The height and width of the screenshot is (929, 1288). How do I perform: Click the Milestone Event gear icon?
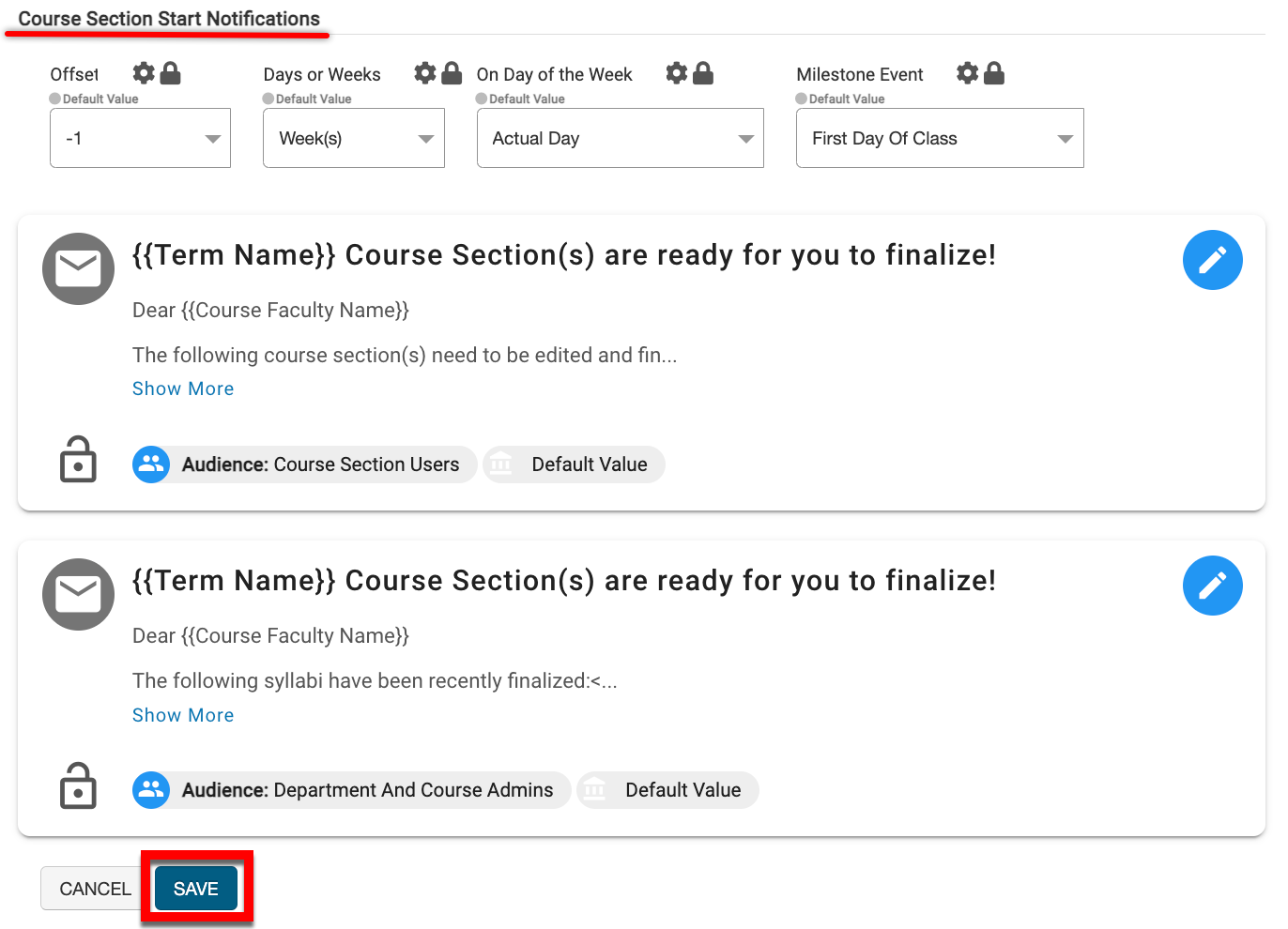pos(968,73)
